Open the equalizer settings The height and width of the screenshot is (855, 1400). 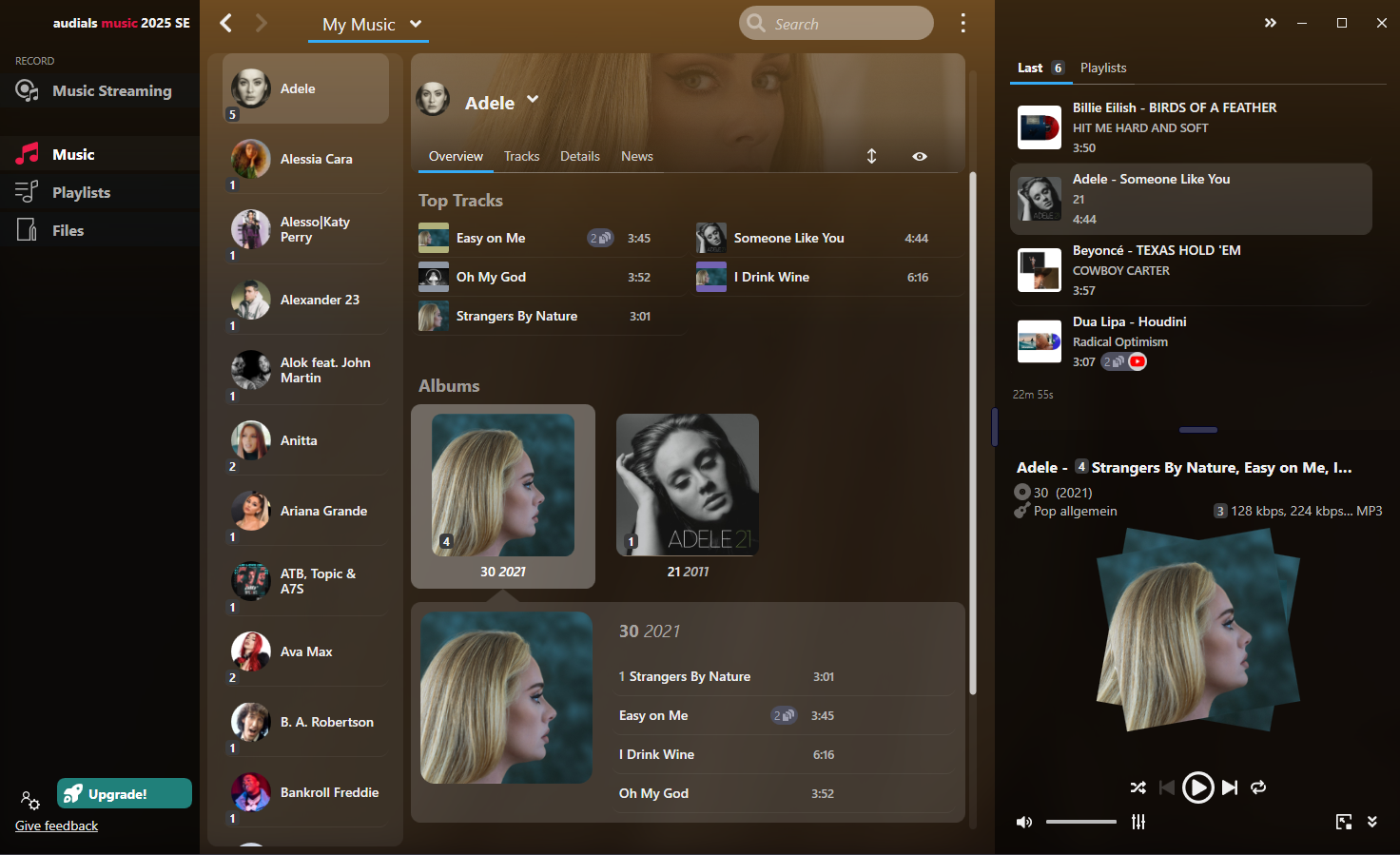tap(1138, 822)
